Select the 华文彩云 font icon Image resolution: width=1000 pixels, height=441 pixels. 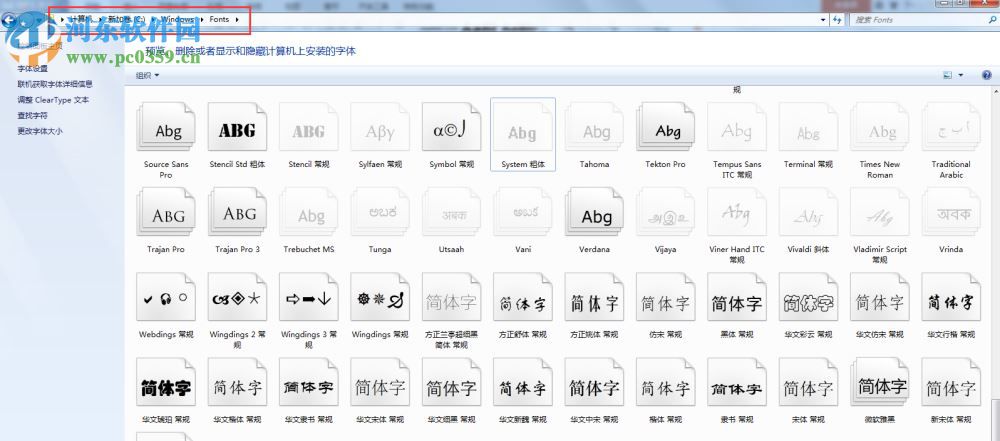click(x=809, y=297)
